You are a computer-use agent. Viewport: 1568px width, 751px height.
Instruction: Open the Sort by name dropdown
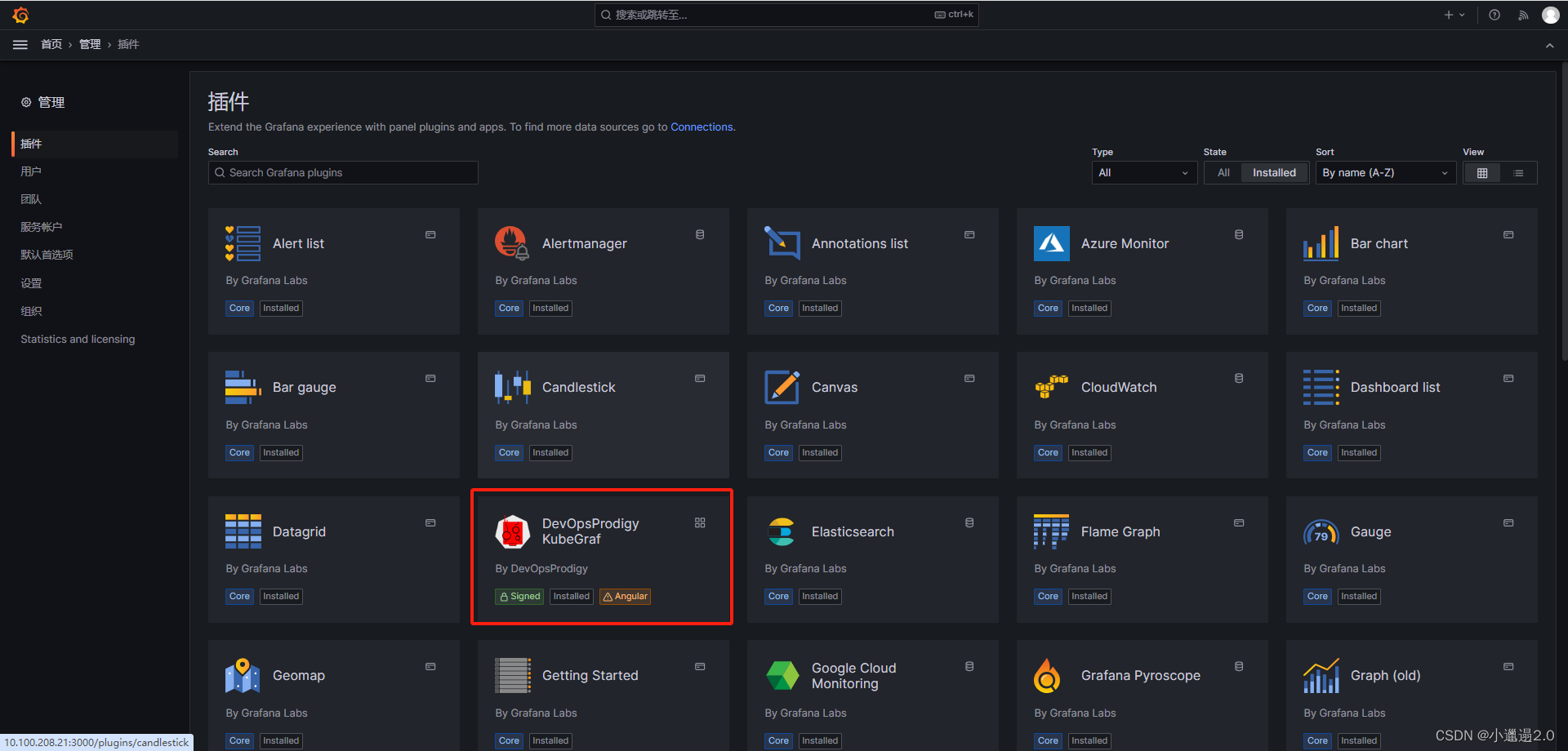[x=1385, y=173]
